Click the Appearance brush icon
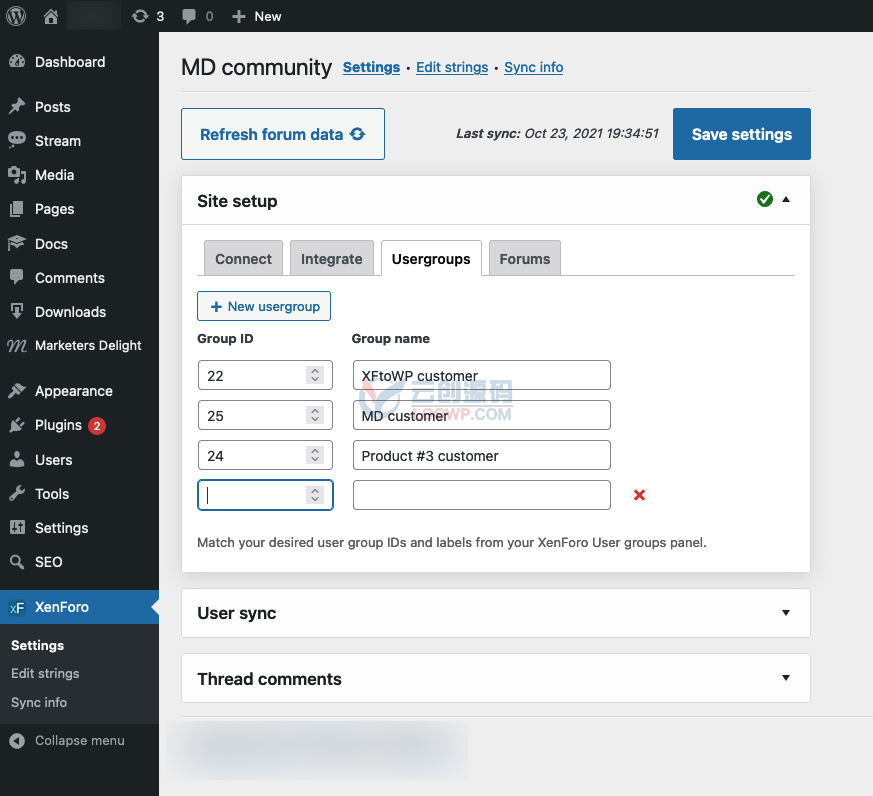Viewport: 873px width, 796px height. point(17,391)
